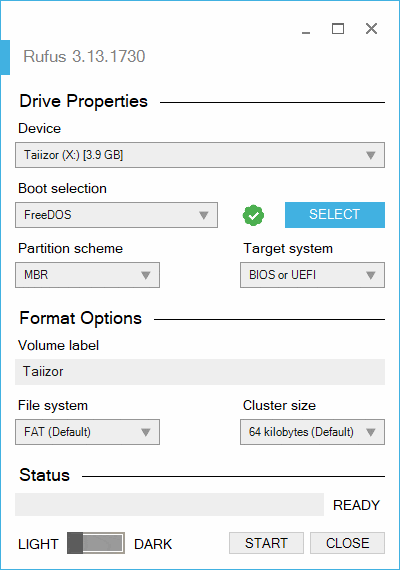Click the Device dropdown arrow

pyautogui.click(x=371, y=156)
